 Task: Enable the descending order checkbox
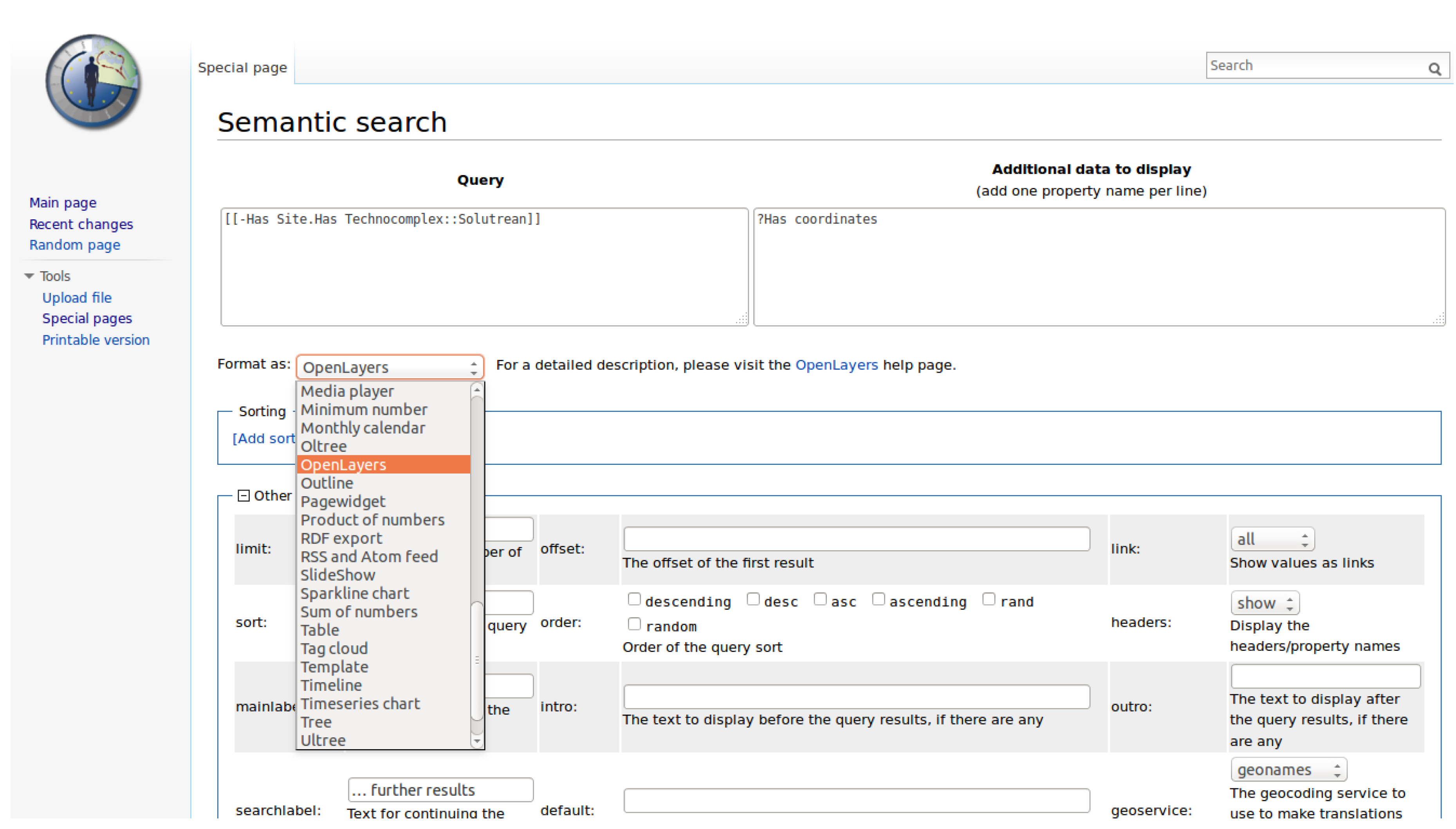pos(634,599)
